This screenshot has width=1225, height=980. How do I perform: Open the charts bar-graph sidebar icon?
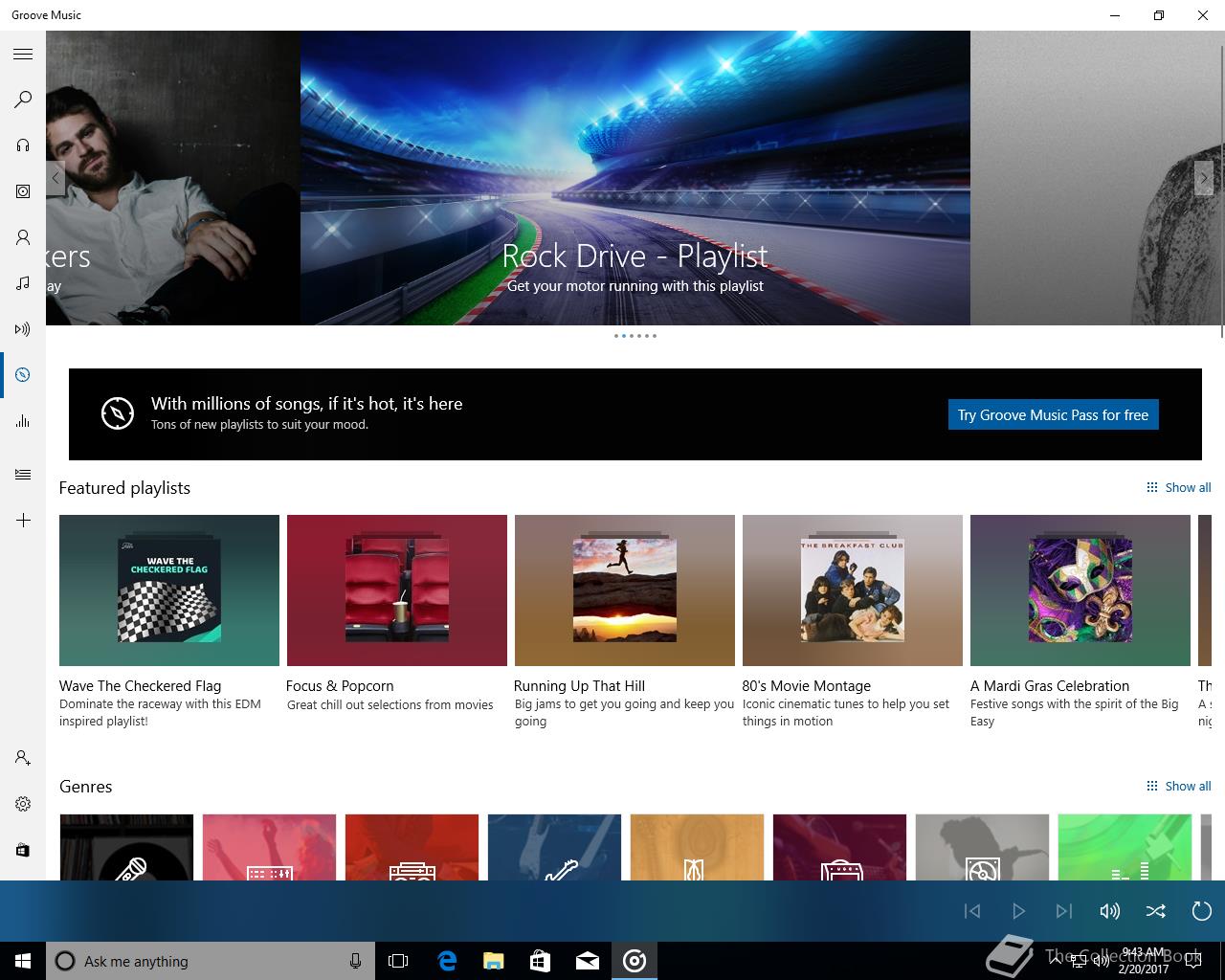click(23, 421)
